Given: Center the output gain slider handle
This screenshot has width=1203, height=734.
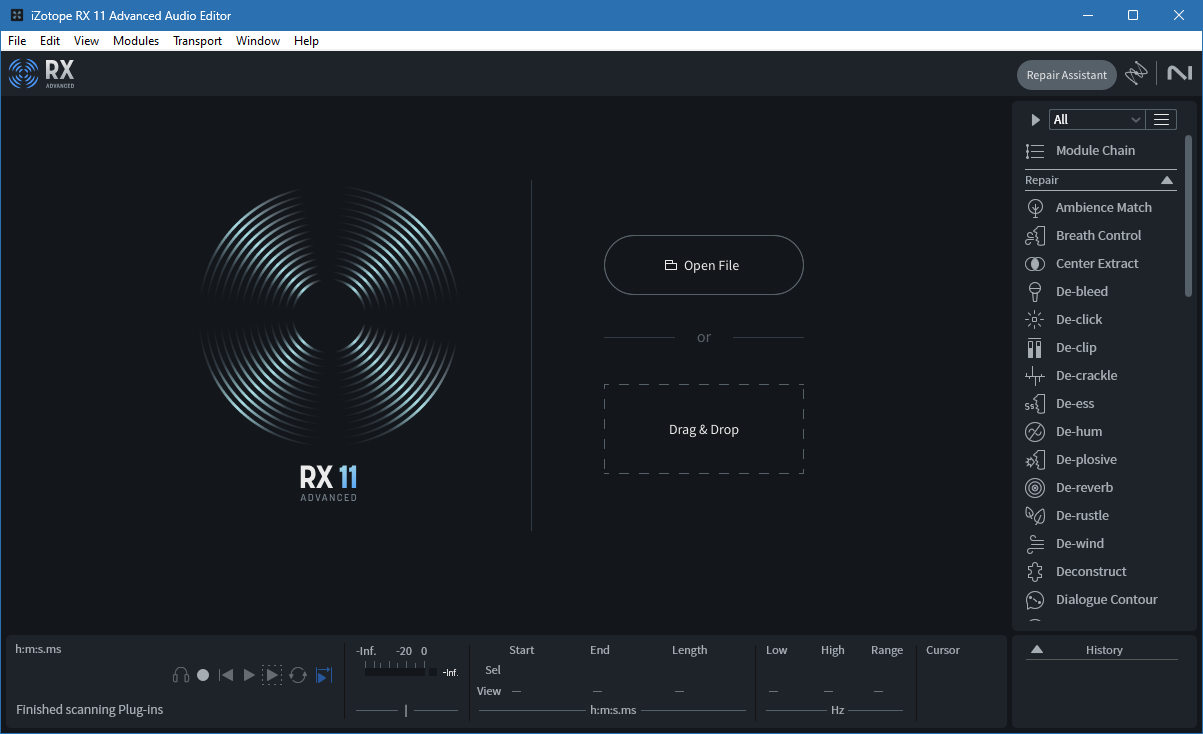Looking at the screenshot, I should pyautogui.click(x=407, y=710).
